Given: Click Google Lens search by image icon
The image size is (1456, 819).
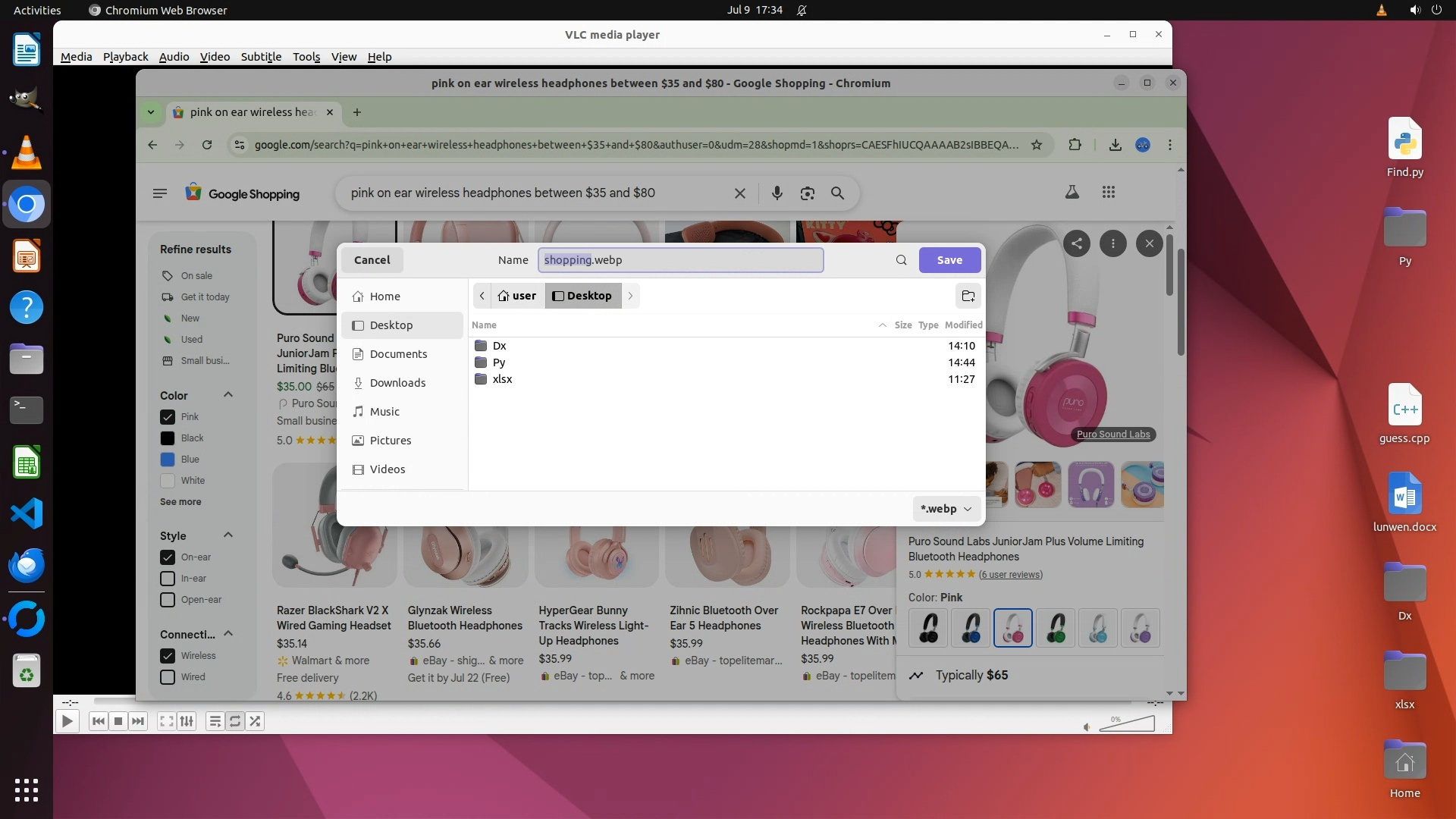Looking at the screenshot, I should (807, 193).
